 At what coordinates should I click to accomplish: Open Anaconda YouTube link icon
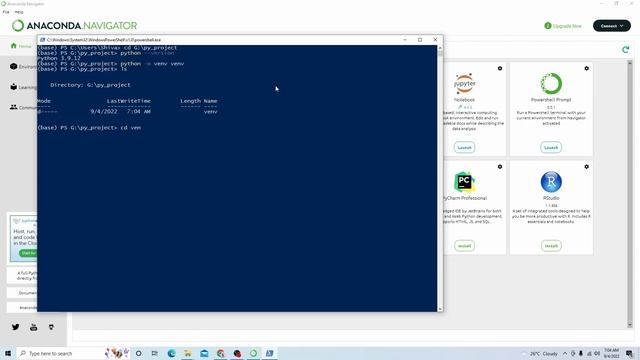[33, 327]
